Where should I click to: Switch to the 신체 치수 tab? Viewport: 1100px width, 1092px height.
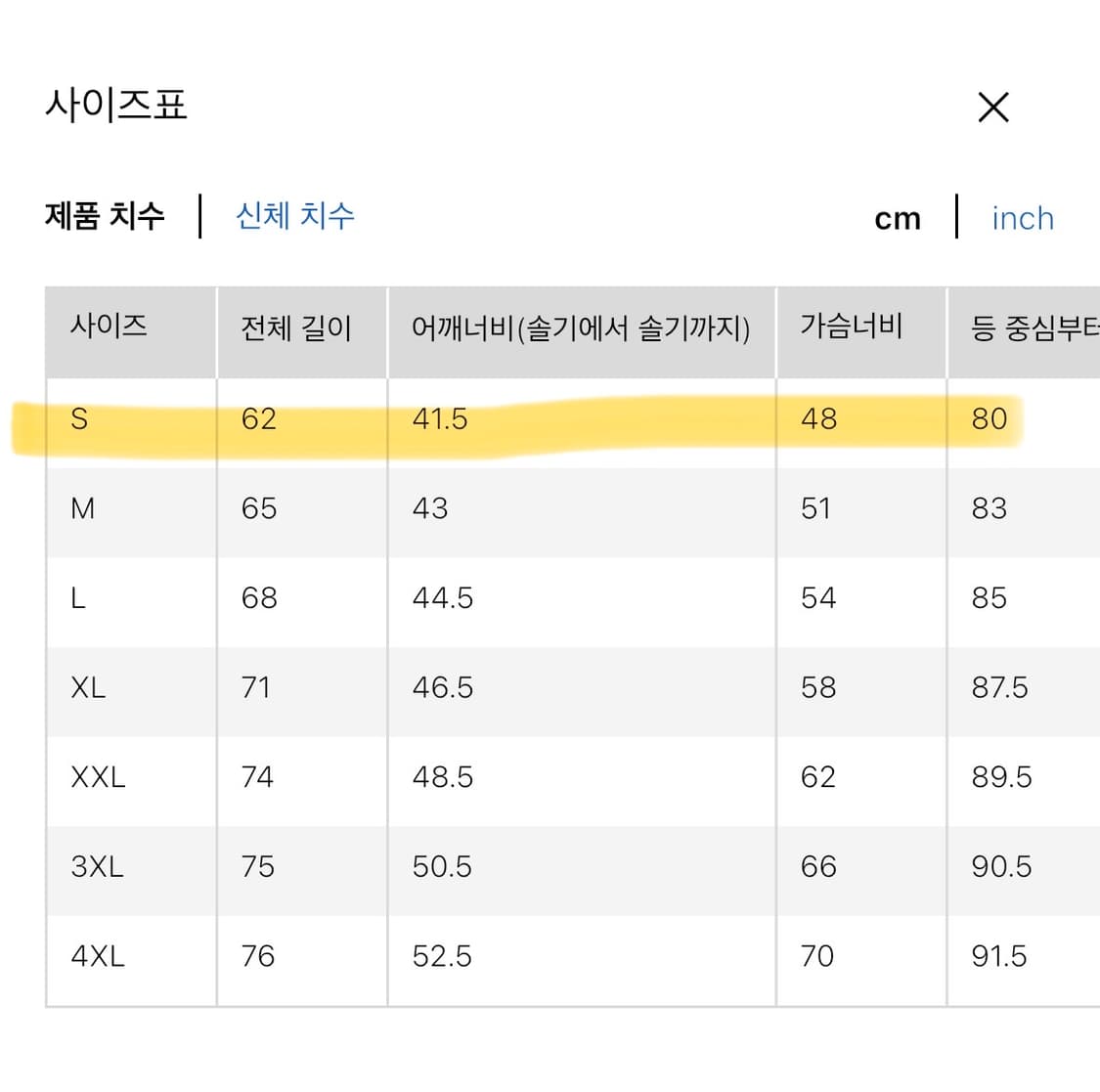point(296,216)
